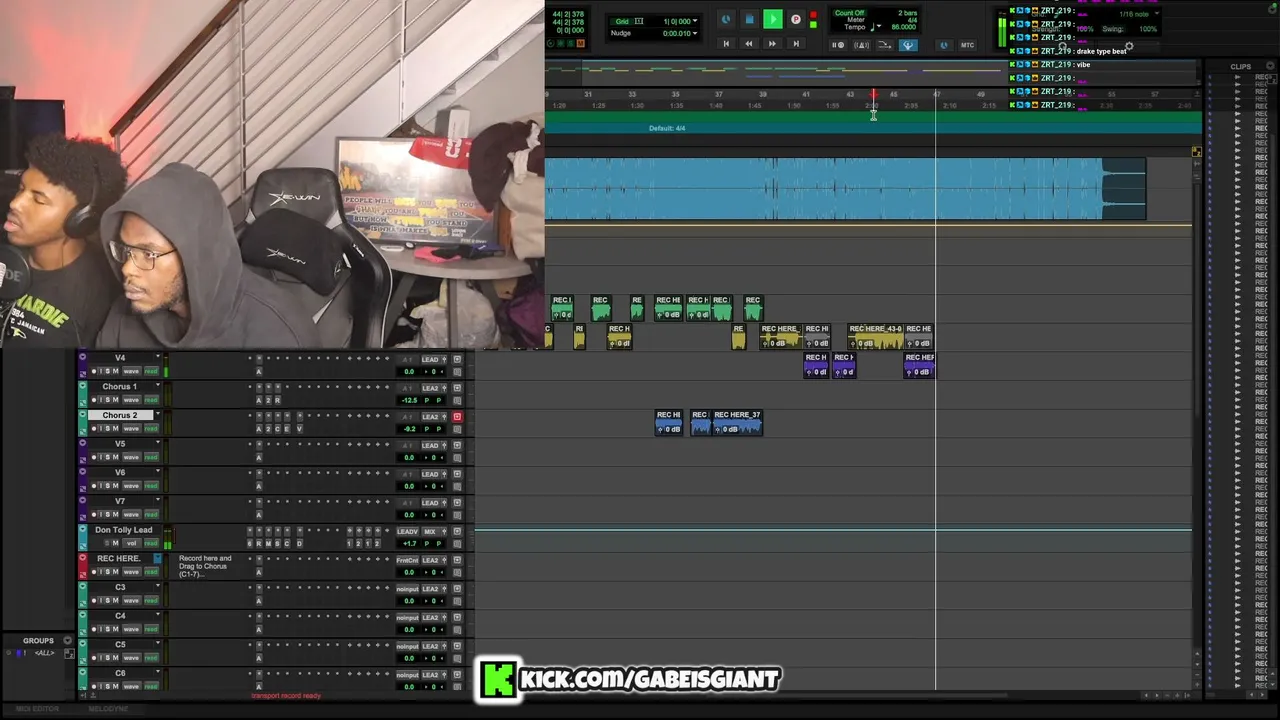The image size is (1280, 720).
Task: Click Go to End transport button
Action: pos(796,44)
